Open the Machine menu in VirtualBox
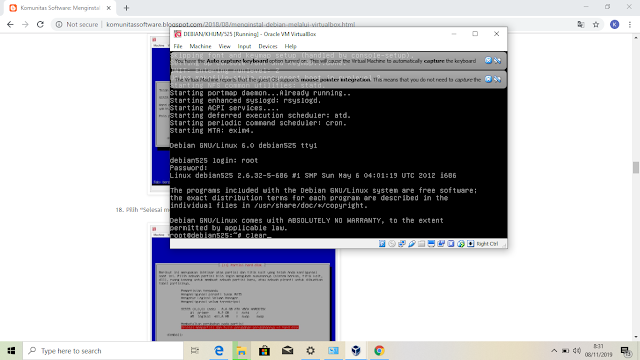Screen dimensions: 640x360 [200, 46]
